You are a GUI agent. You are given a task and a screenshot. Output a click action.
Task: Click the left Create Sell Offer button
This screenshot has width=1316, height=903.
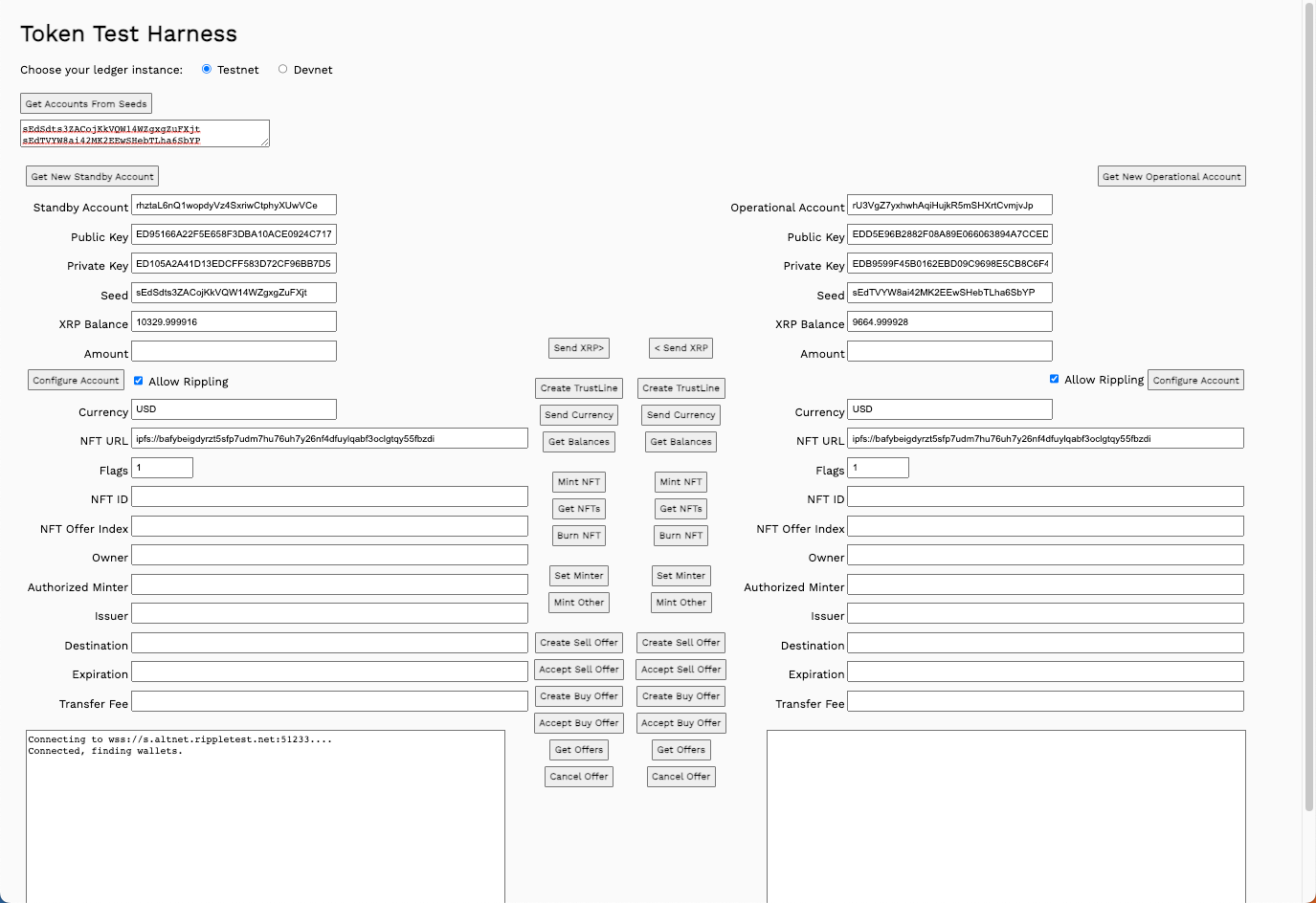[578, 643]
